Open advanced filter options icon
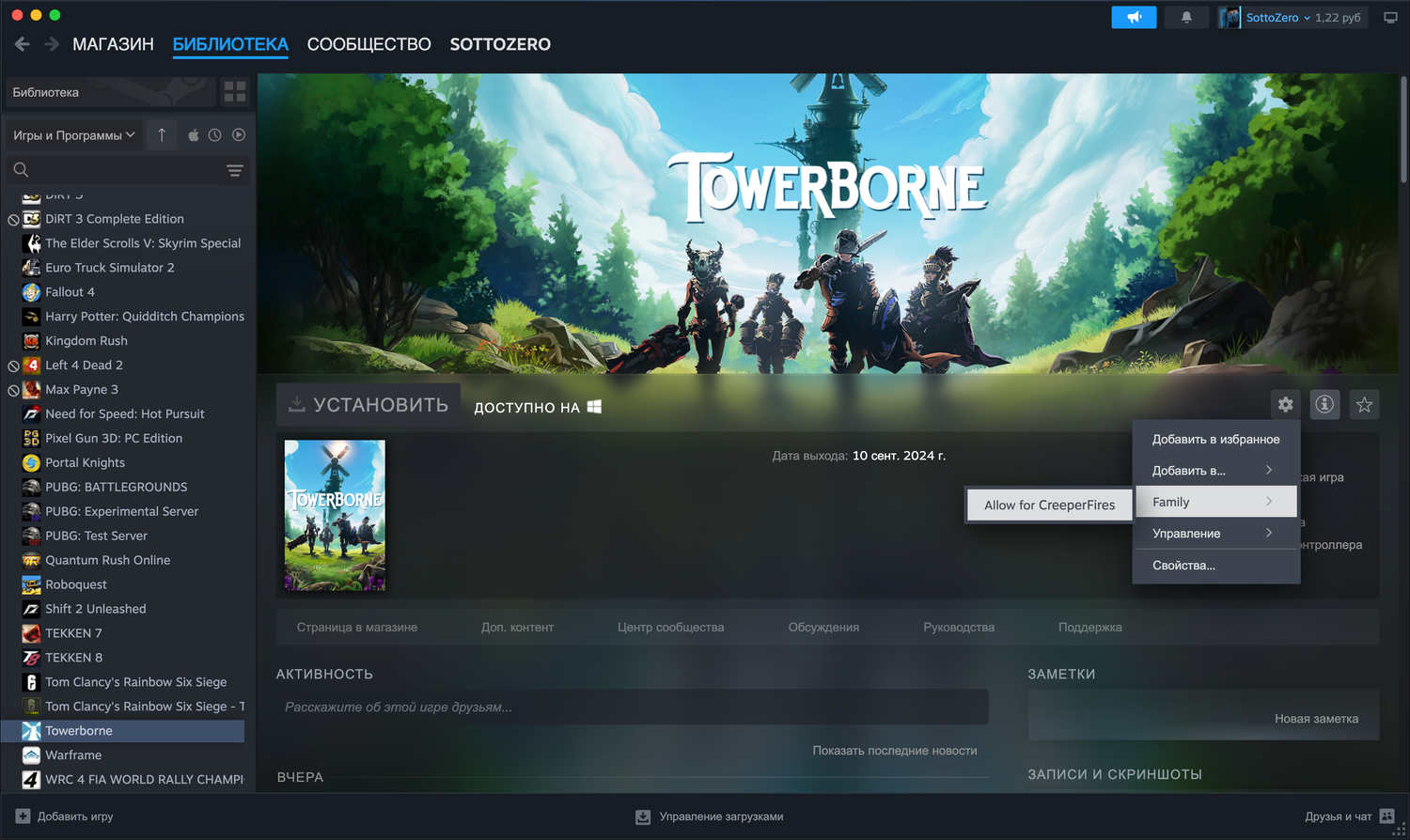This screenshot has width=1410, height=840. coord(235,170)
